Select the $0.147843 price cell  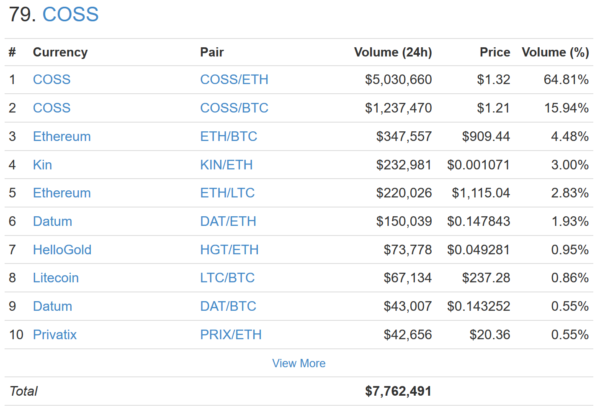479,221
